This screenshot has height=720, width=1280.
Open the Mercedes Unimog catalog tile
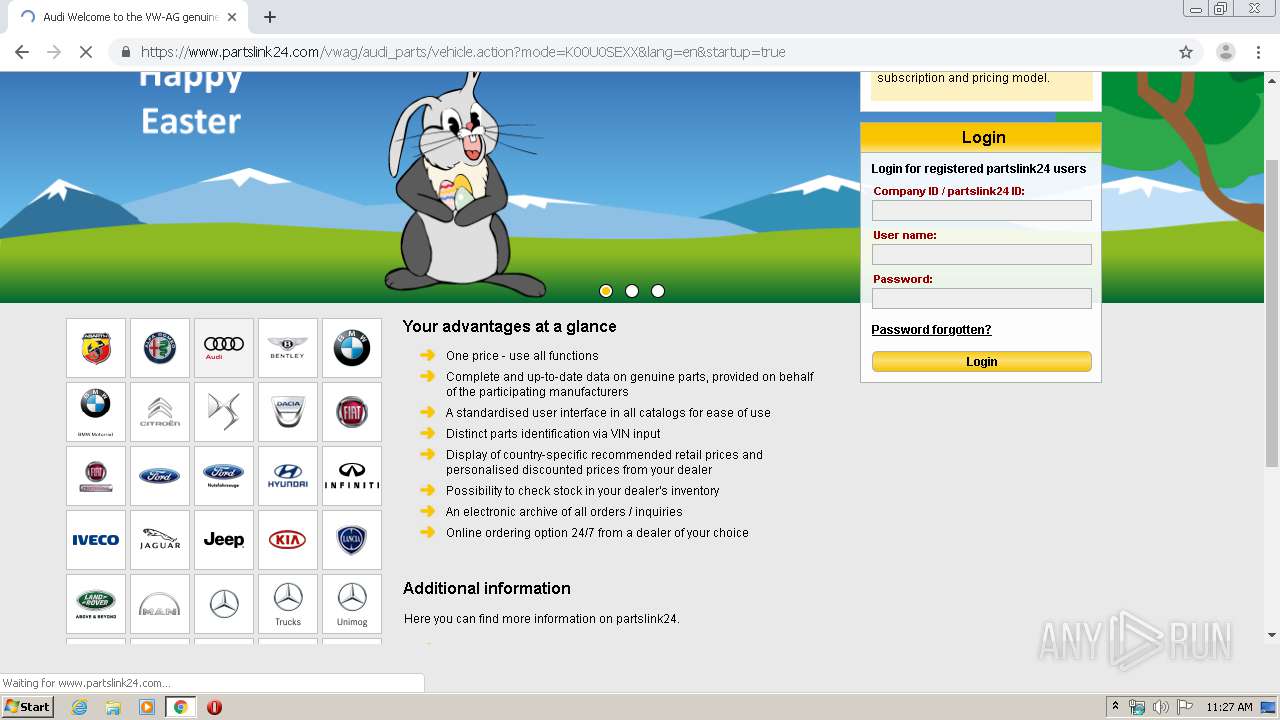[352, 604]
